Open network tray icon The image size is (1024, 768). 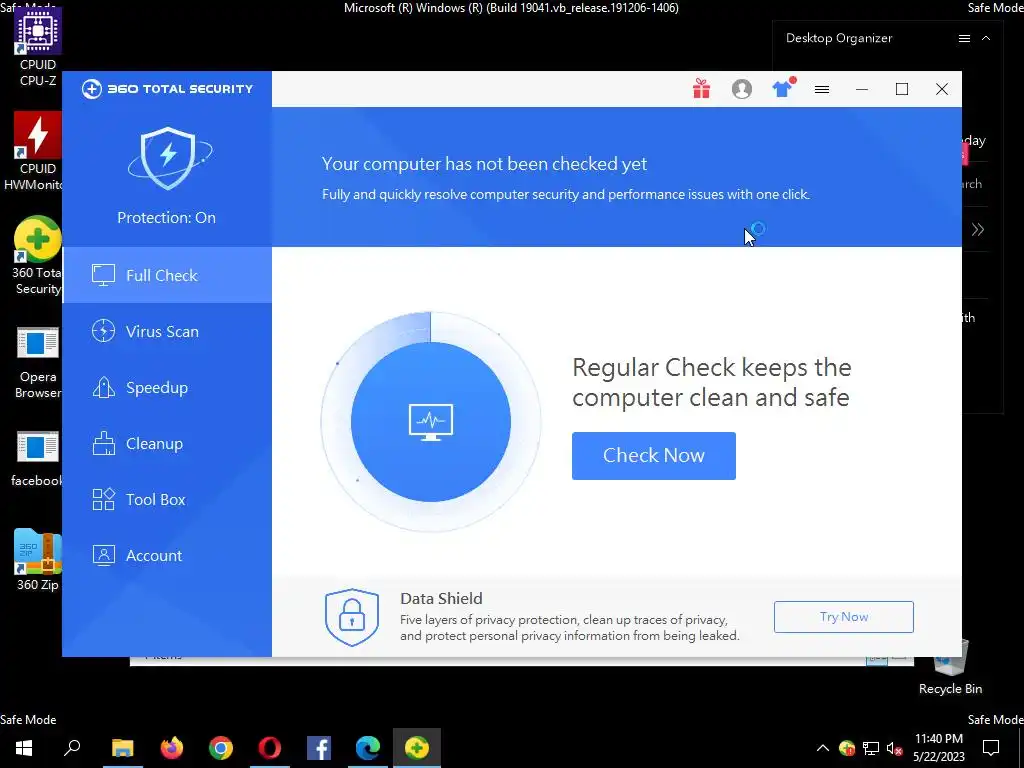click(871, 748)
